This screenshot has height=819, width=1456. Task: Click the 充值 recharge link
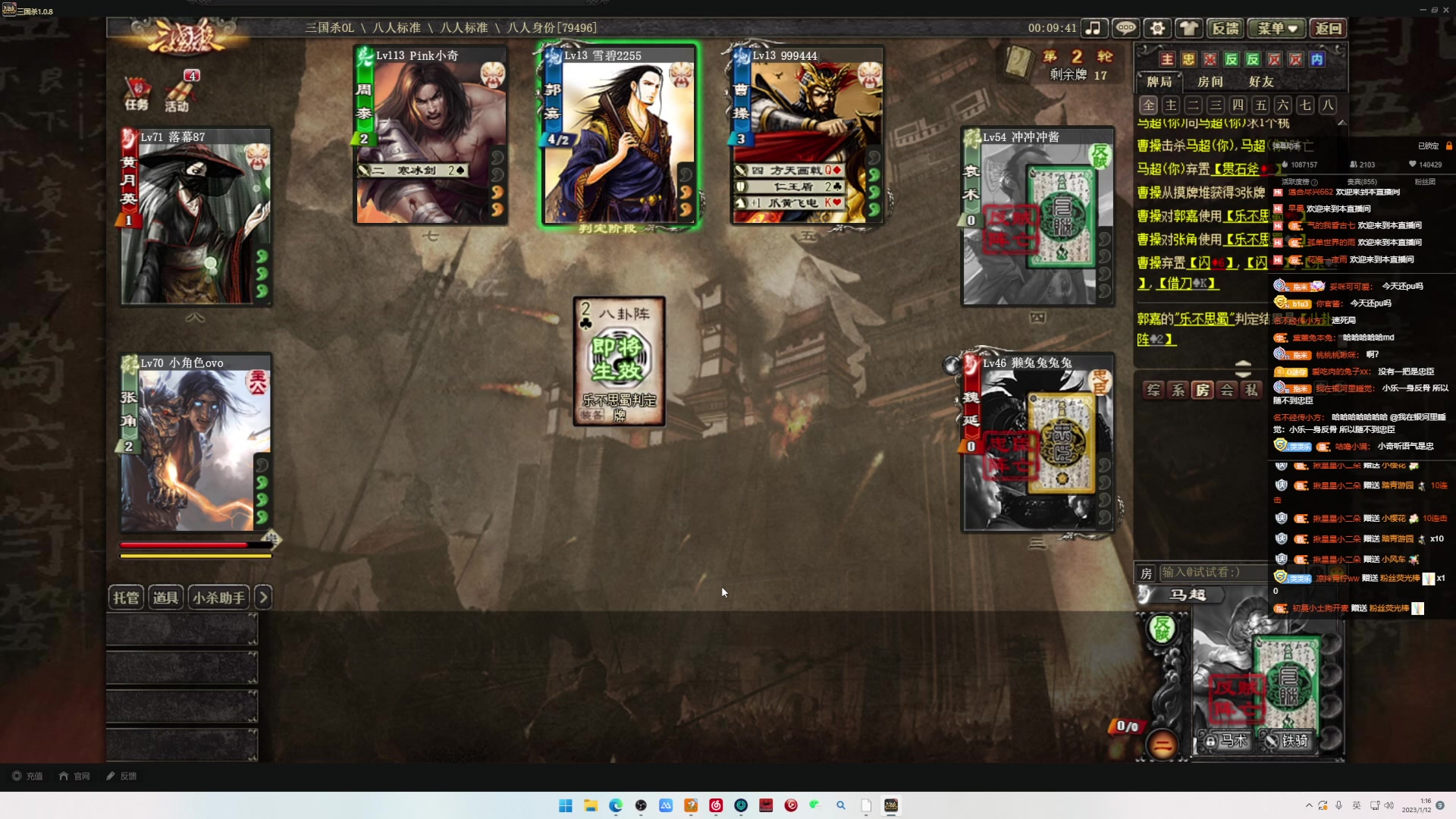tap(27, 776)
